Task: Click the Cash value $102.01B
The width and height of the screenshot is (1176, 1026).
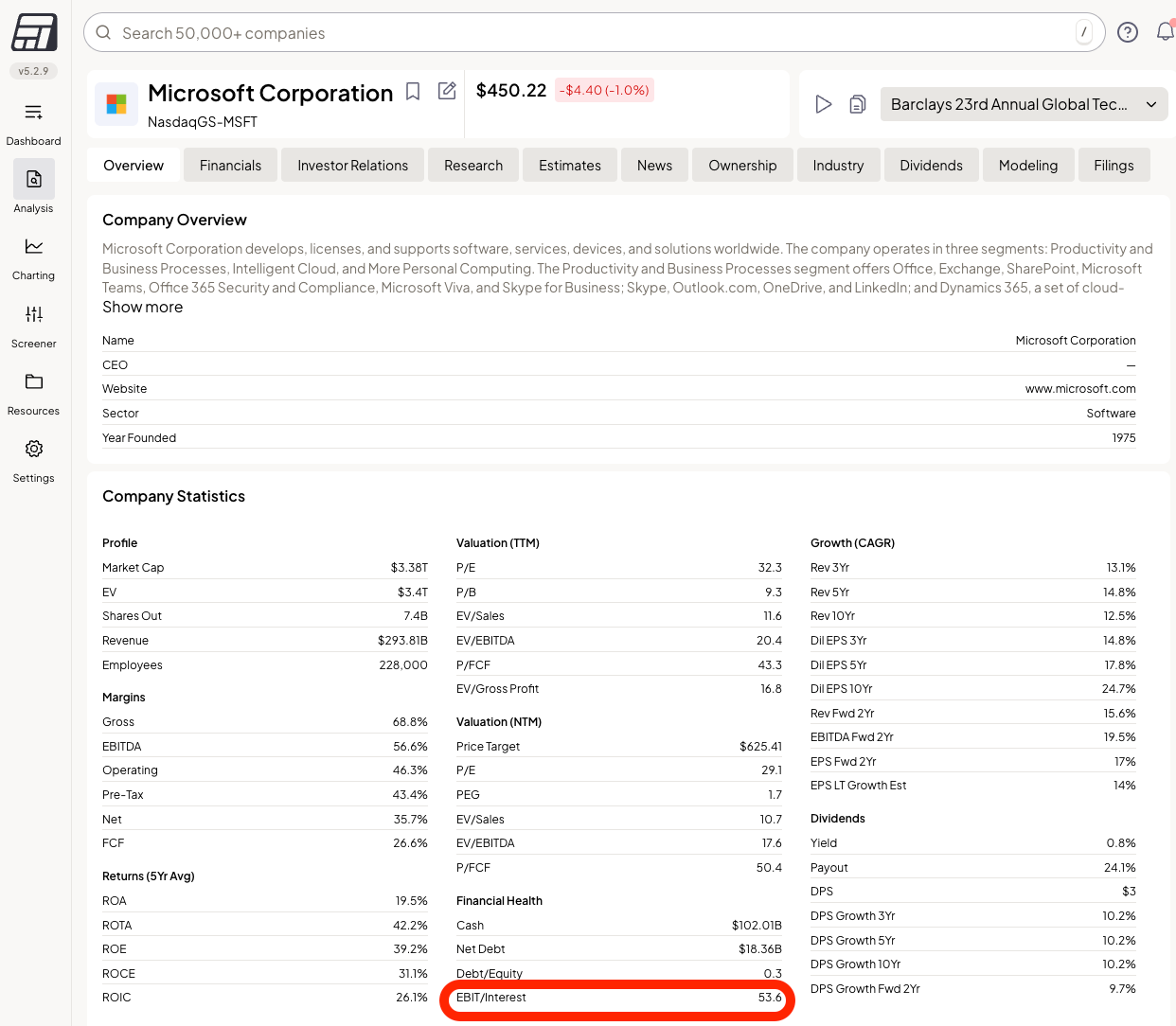Action: coord(757,926)
